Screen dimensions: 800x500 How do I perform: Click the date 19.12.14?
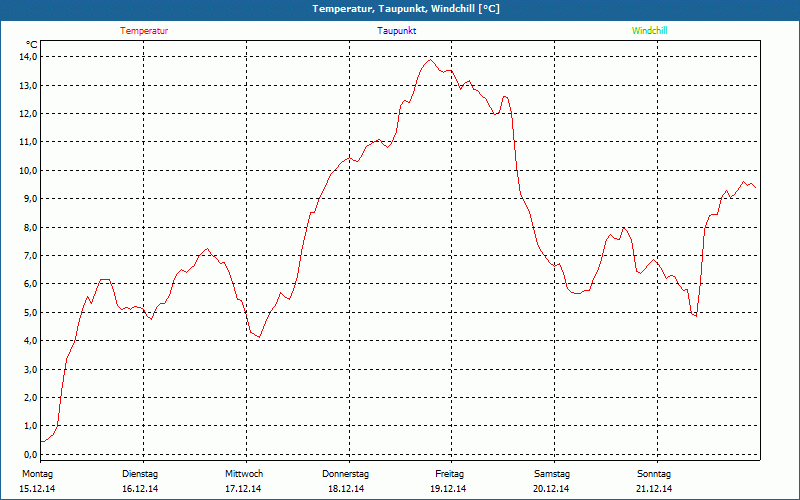[x=448, y=489]
